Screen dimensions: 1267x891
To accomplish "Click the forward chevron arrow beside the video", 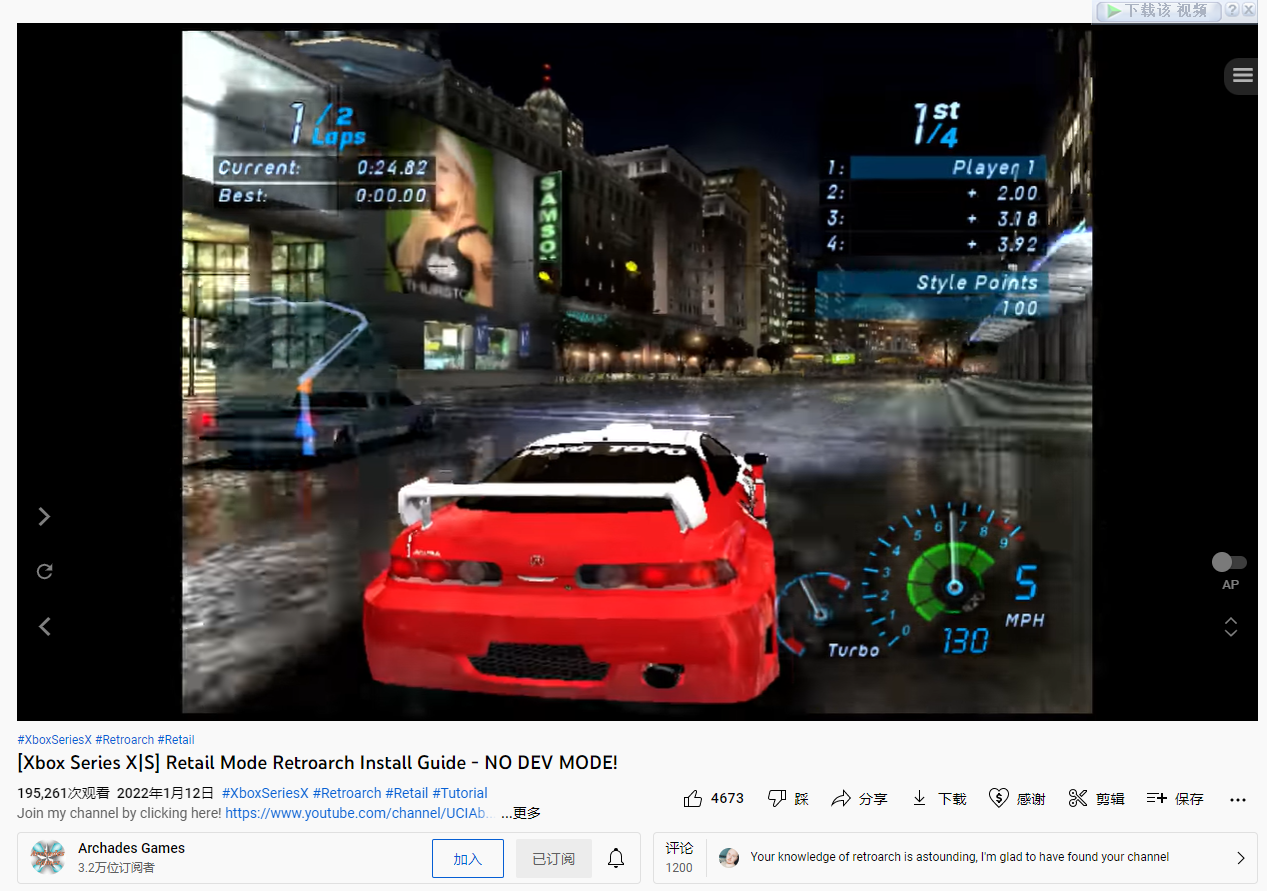I will pyautogui.click(x=44, y=516).
